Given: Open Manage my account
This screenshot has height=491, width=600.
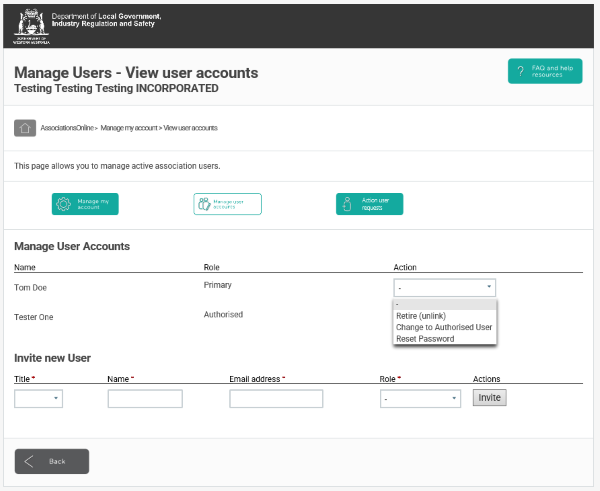Looking at the screenshot, I should click(85, 204).
